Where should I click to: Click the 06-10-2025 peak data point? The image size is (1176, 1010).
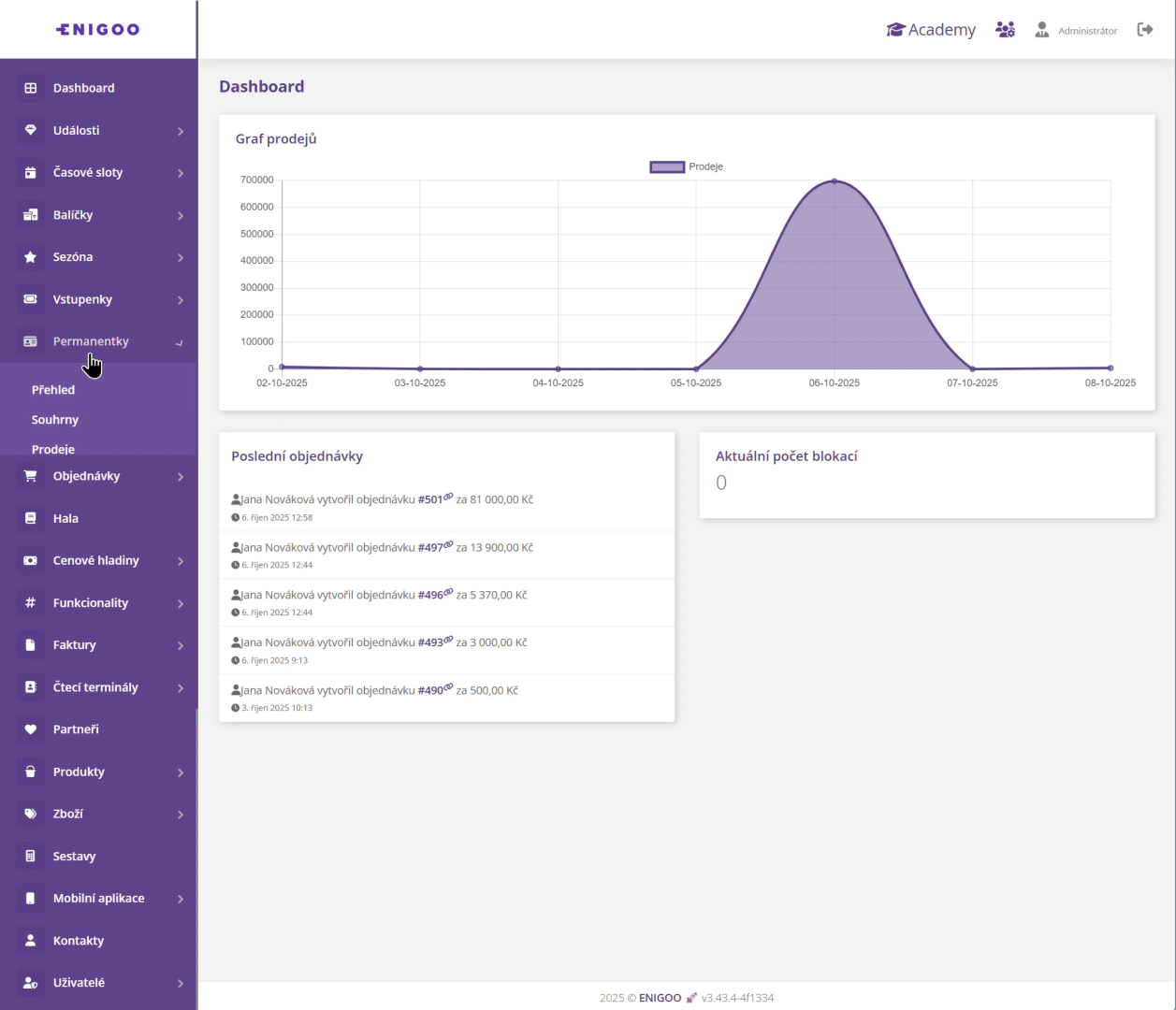click(x=835, y=181)
